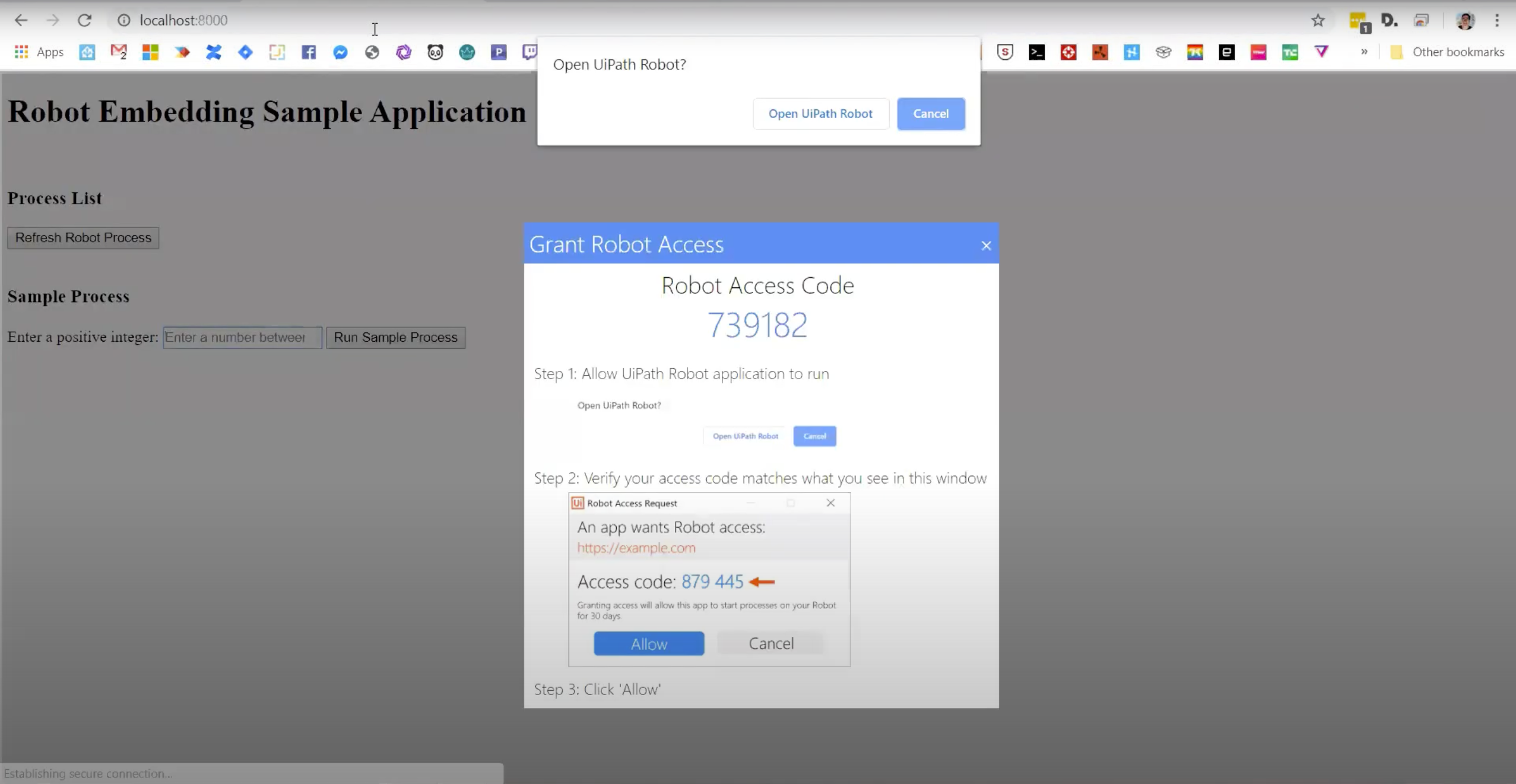Image resolution: width=1516 pixels, height=784 pixels.
Task: Reload the localhost page
Action: [84, 20]
